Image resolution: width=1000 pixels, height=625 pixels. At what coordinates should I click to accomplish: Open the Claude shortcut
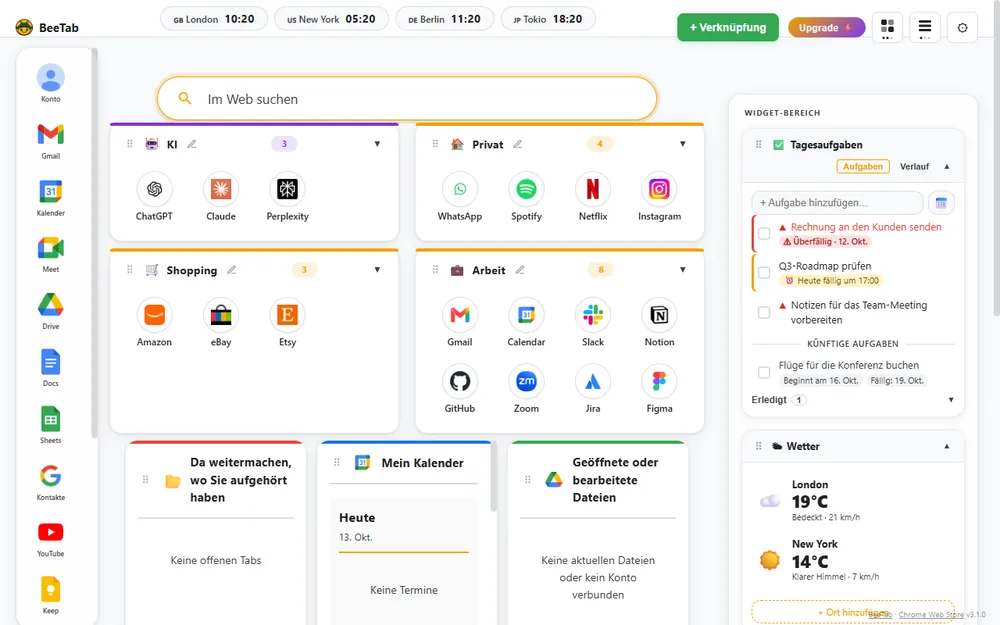[221, 189]
